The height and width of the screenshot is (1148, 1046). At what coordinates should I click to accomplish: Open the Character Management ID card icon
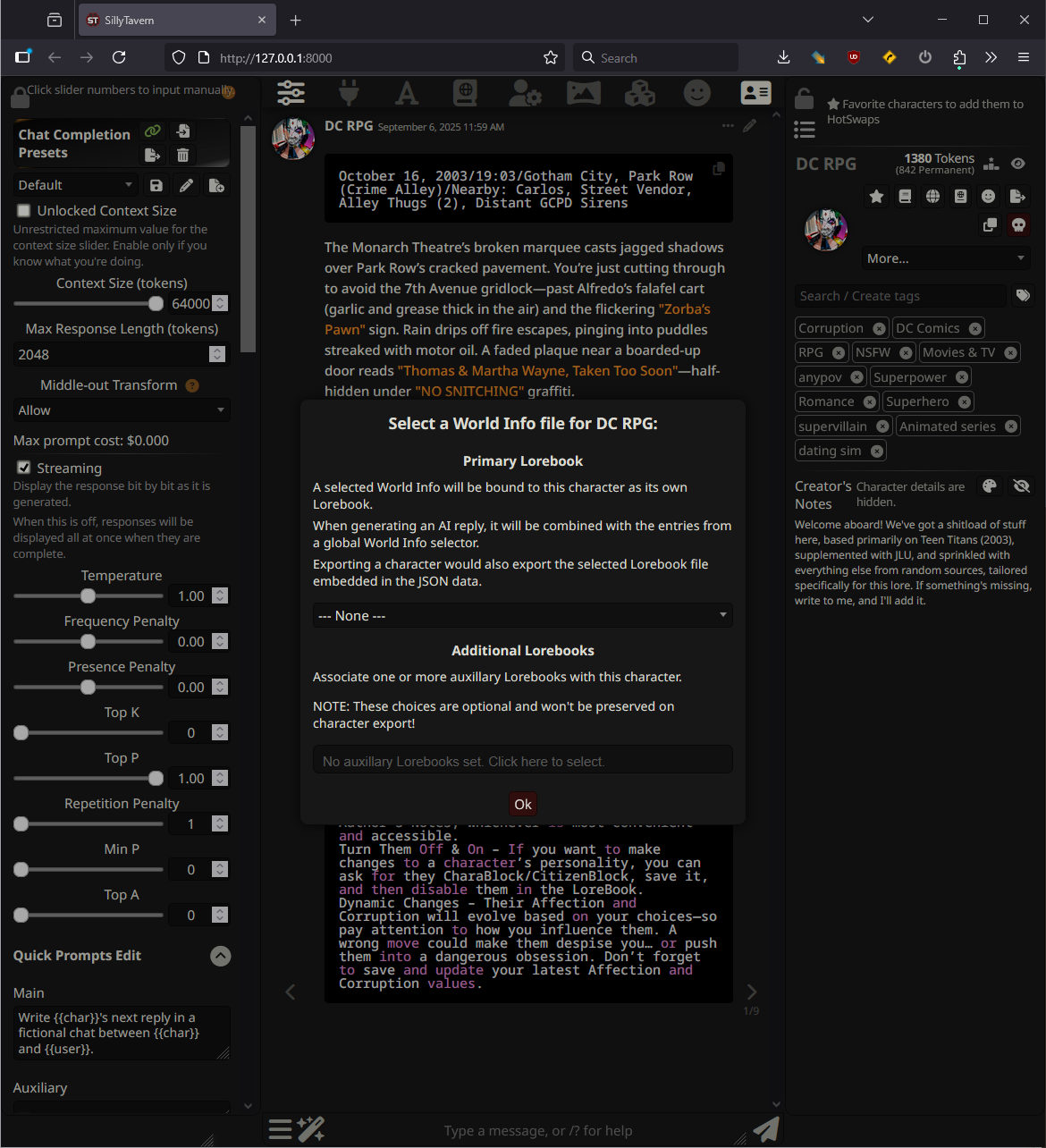tap(755, 92)
